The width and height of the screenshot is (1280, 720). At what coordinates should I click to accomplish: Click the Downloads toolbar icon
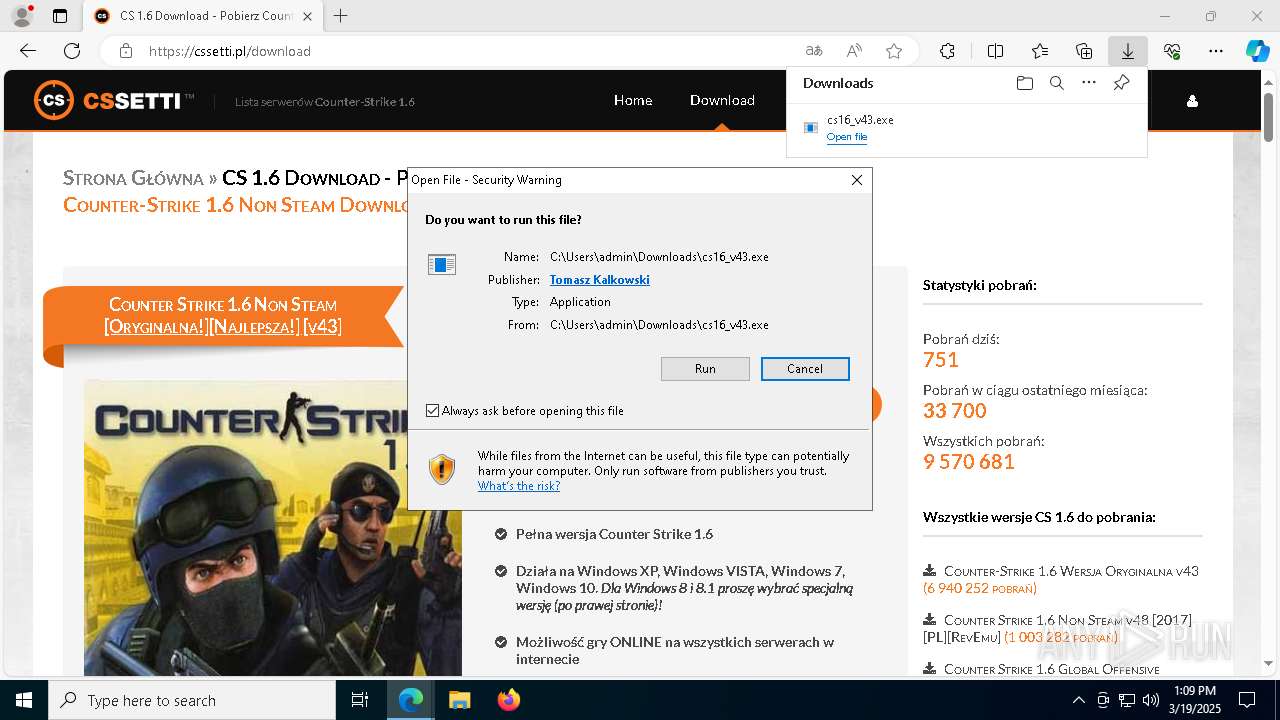pos(1128,51)
